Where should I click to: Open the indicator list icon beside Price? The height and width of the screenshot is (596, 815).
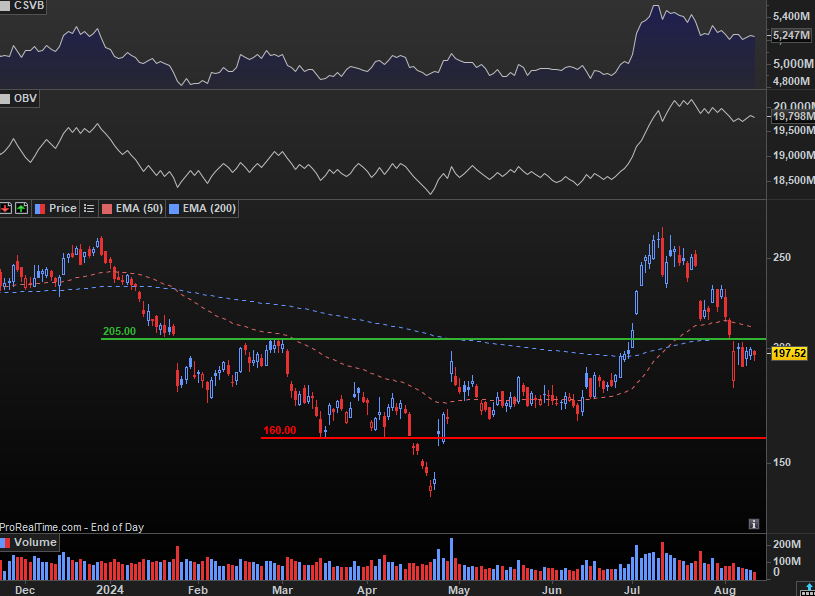click(89, 208)
